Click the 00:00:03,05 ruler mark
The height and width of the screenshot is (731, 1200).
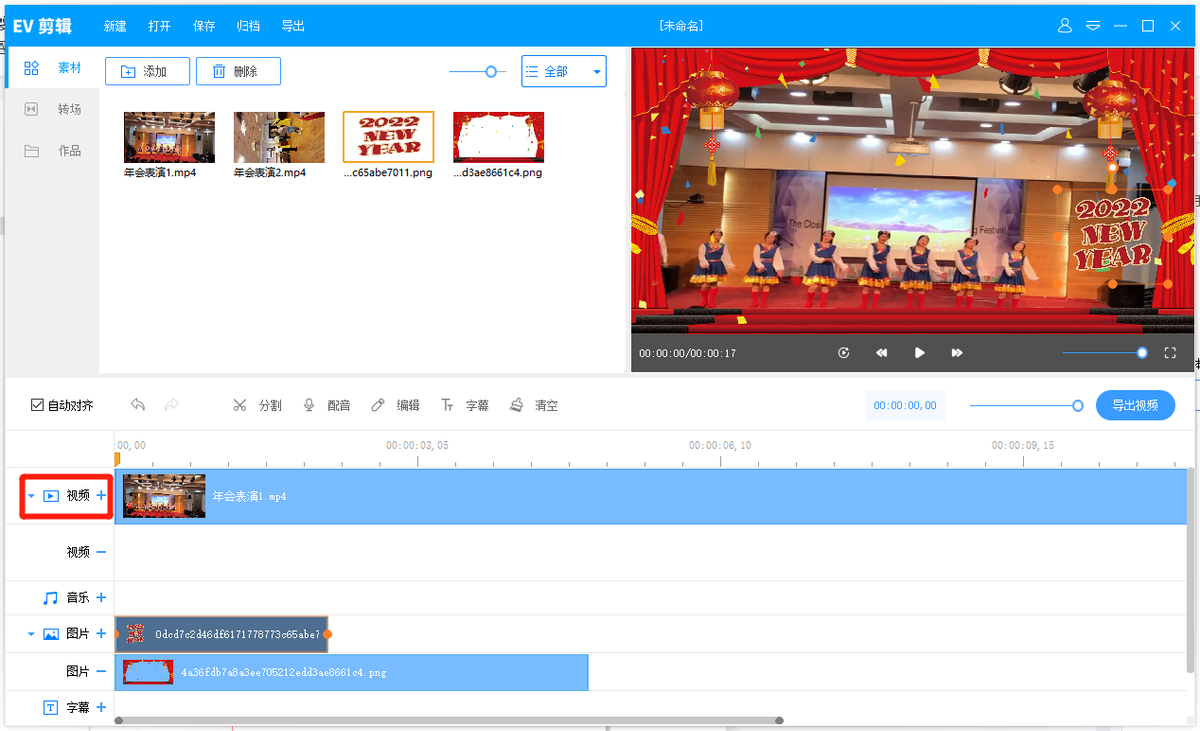click(417, 445)
